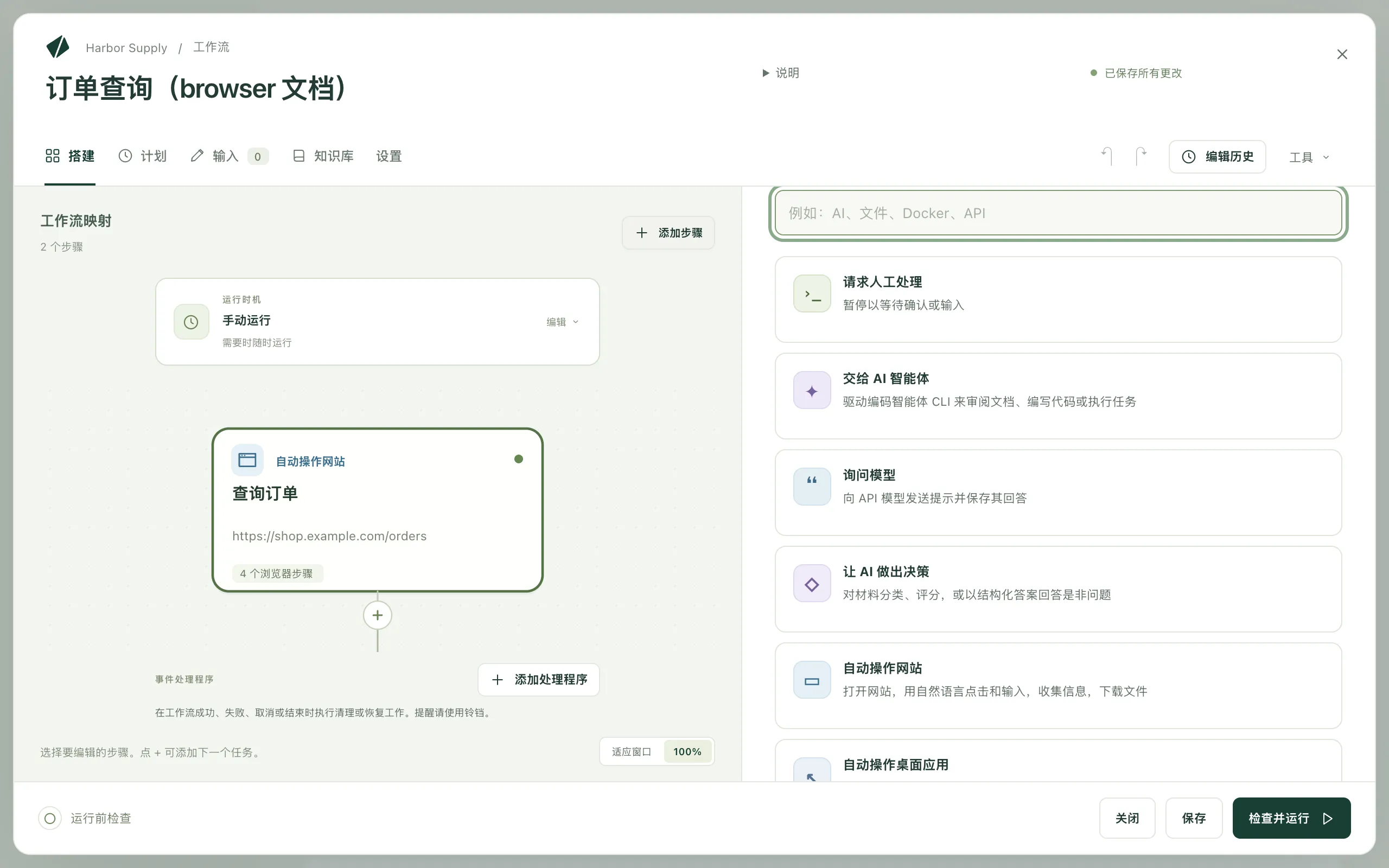Click the rectangle icon in the 自动操作网站 list item
This screenshot has height=868, width=1389.
(x=812, y=680)
